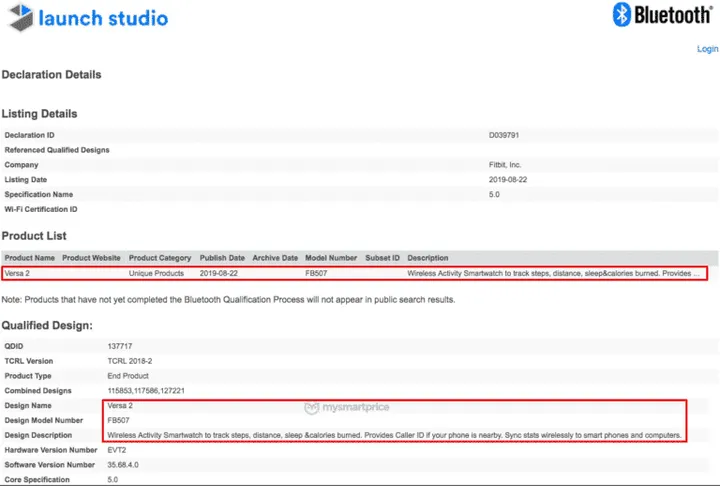
Task: Click the Declaration ID value D039791
Action: point(504,135)
